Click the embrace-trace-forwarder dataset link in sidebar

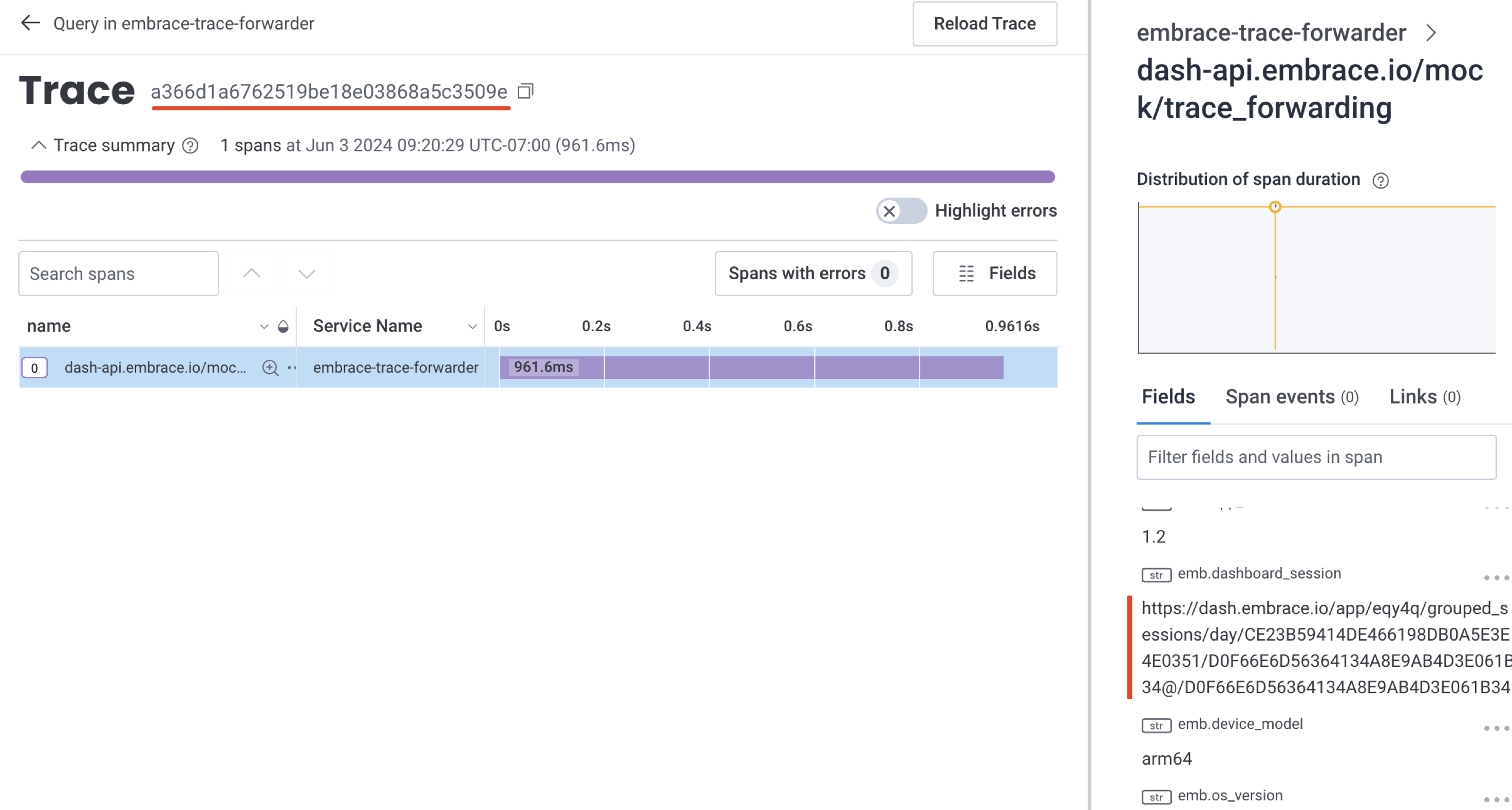(x=1271, y=33)
